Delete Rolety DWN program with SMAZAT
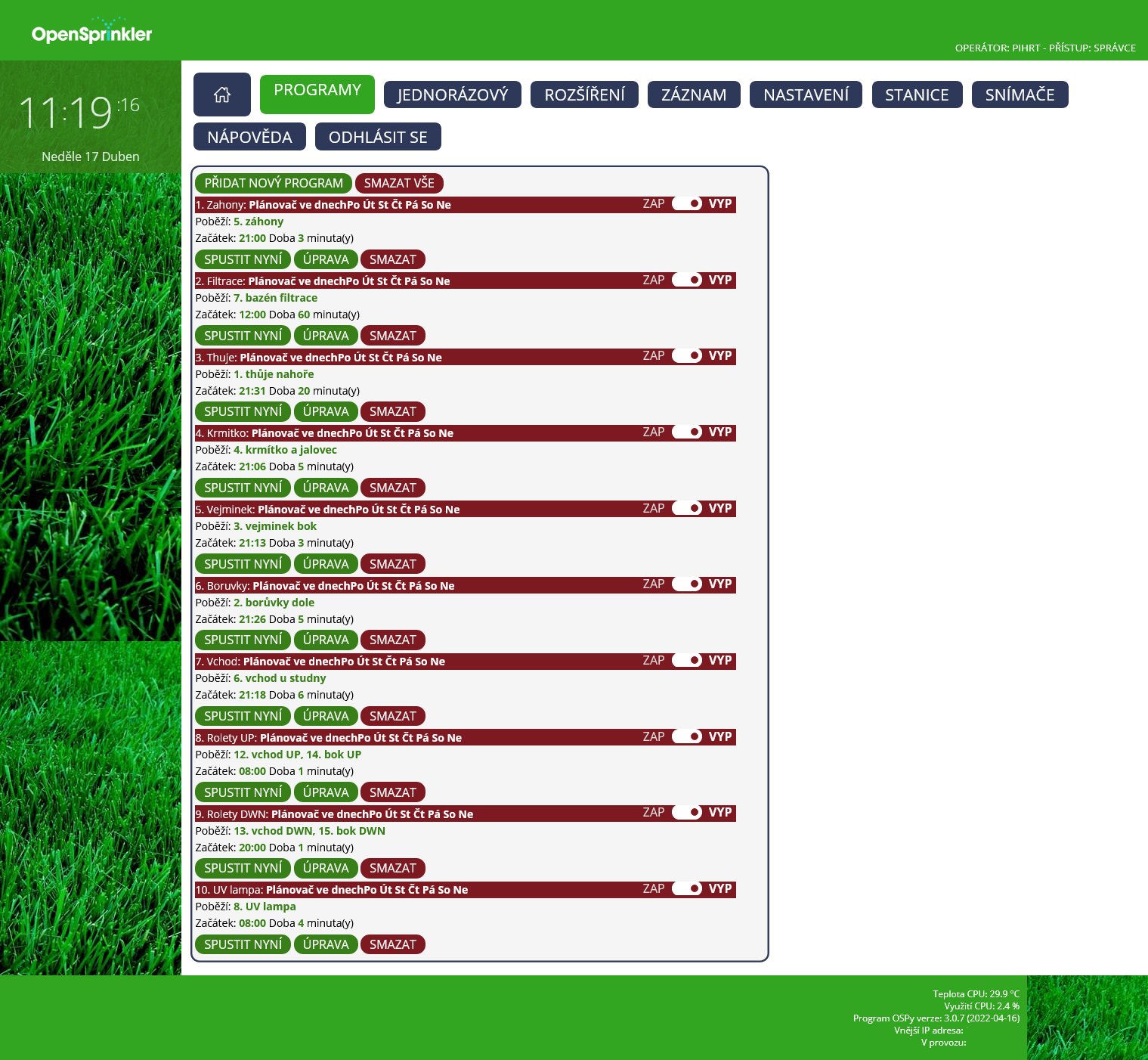The image size is (1148, 1060). [393, 868]
